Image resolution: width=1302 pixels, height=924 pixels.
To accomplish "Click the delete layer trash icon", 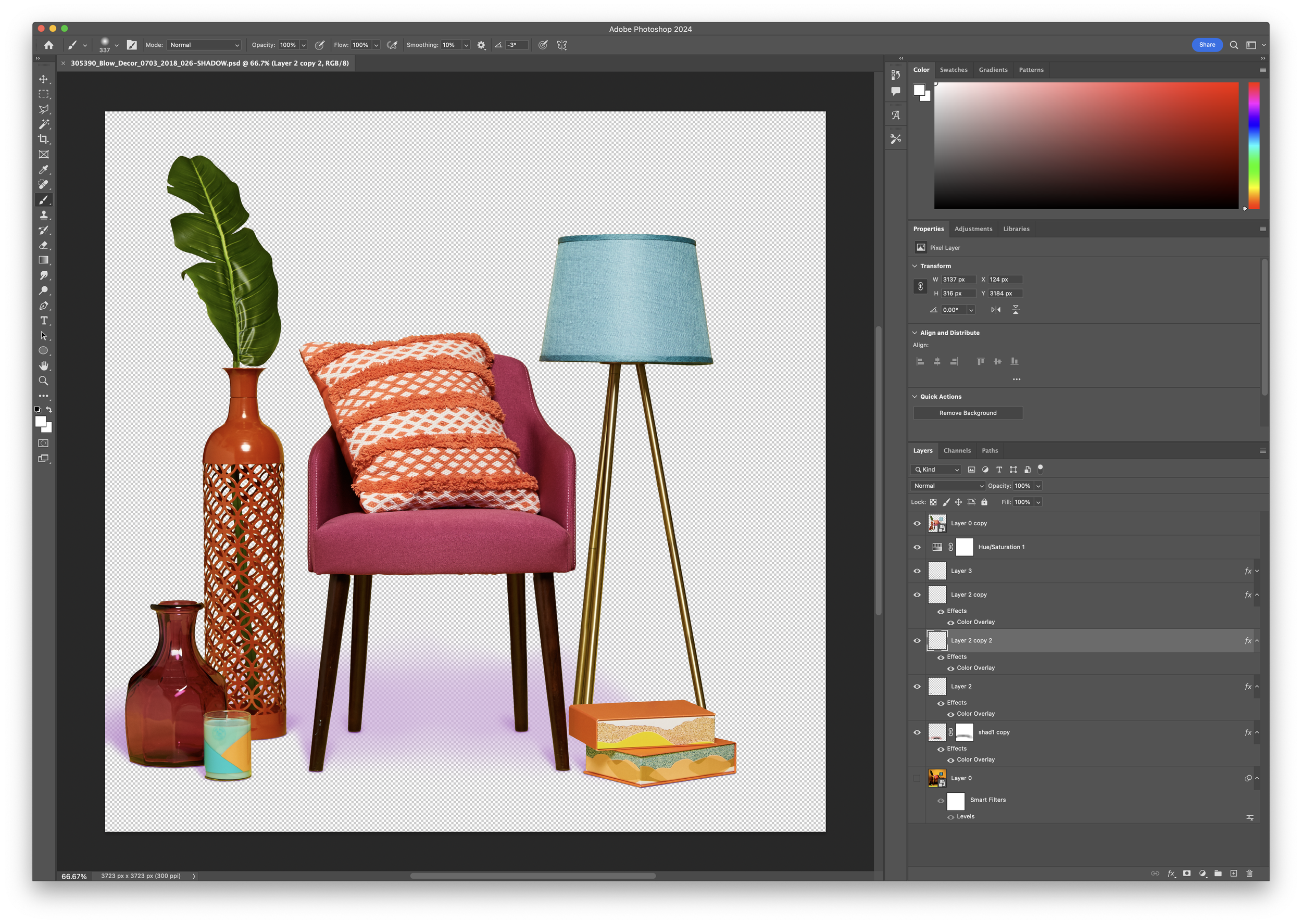I will click(x=1249, y=874).
